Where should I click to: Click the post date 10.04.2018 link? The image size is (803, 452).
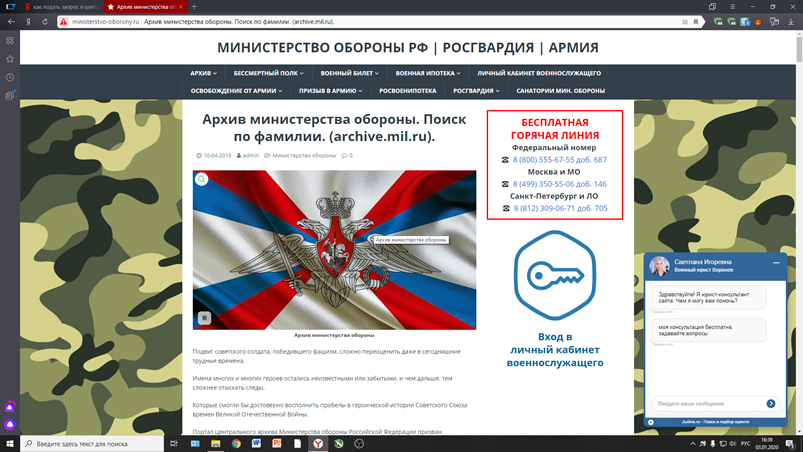(x=217, y=156)
